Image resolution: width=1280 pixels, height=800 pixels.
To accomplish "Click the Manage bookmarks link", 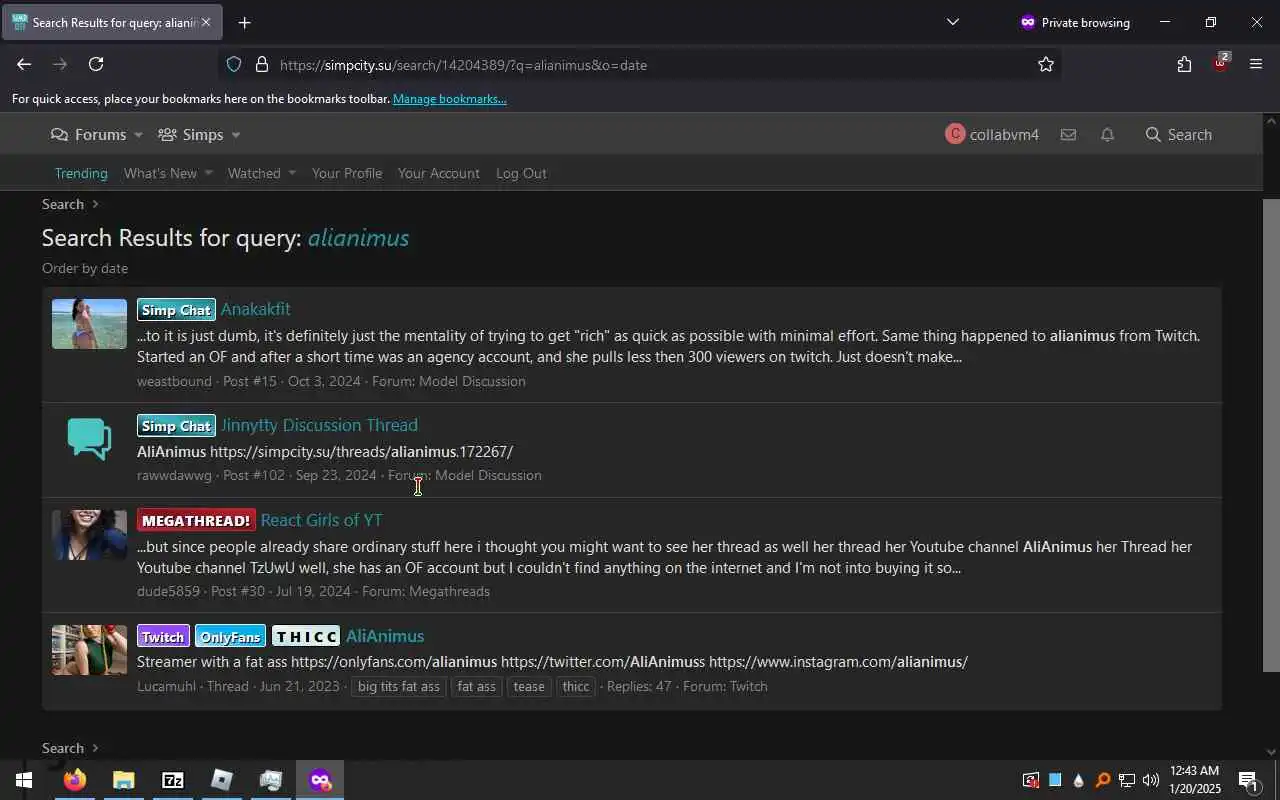I will tap(450, 99).
